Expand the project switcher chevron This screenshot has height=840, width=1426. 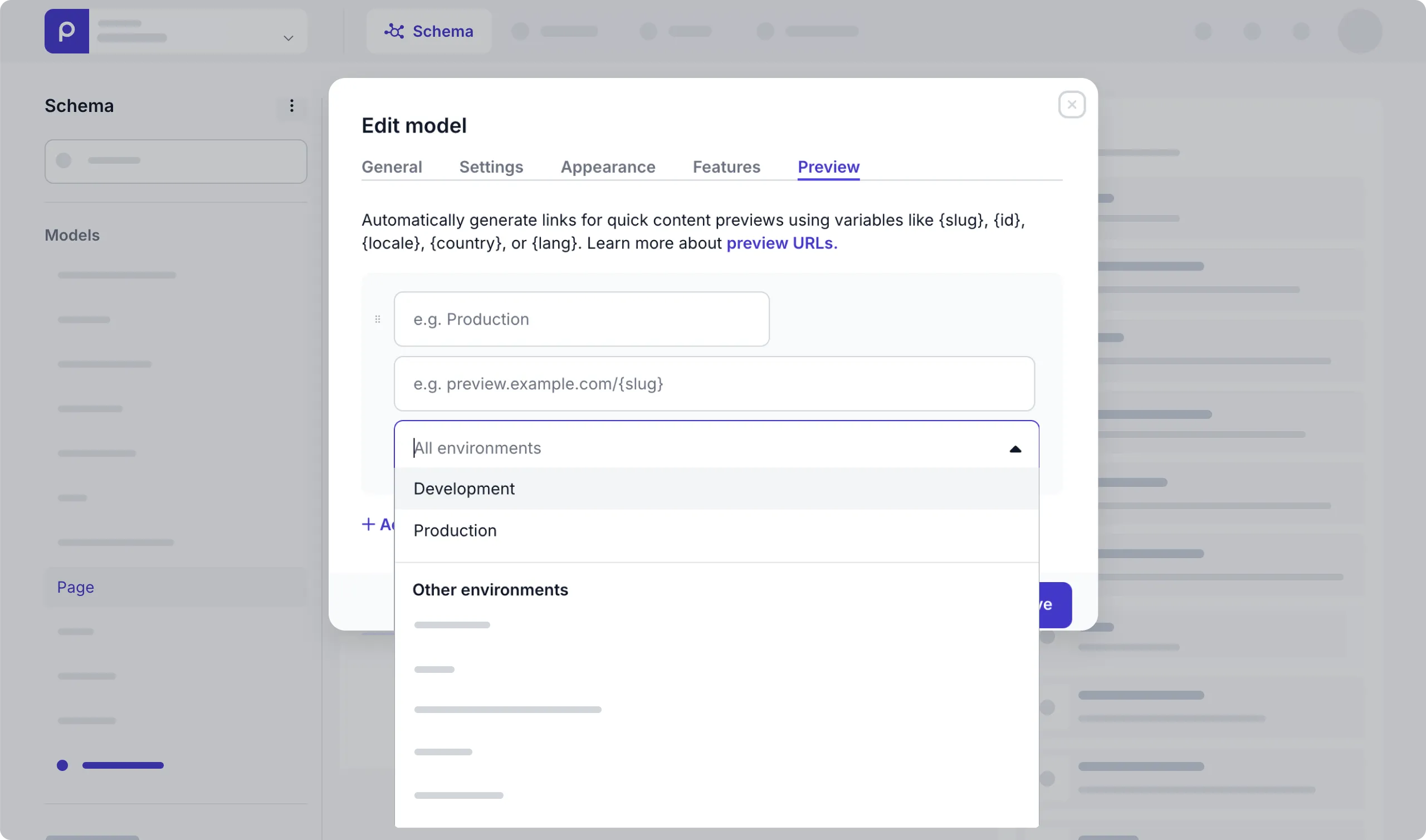[x=288, y=38]
